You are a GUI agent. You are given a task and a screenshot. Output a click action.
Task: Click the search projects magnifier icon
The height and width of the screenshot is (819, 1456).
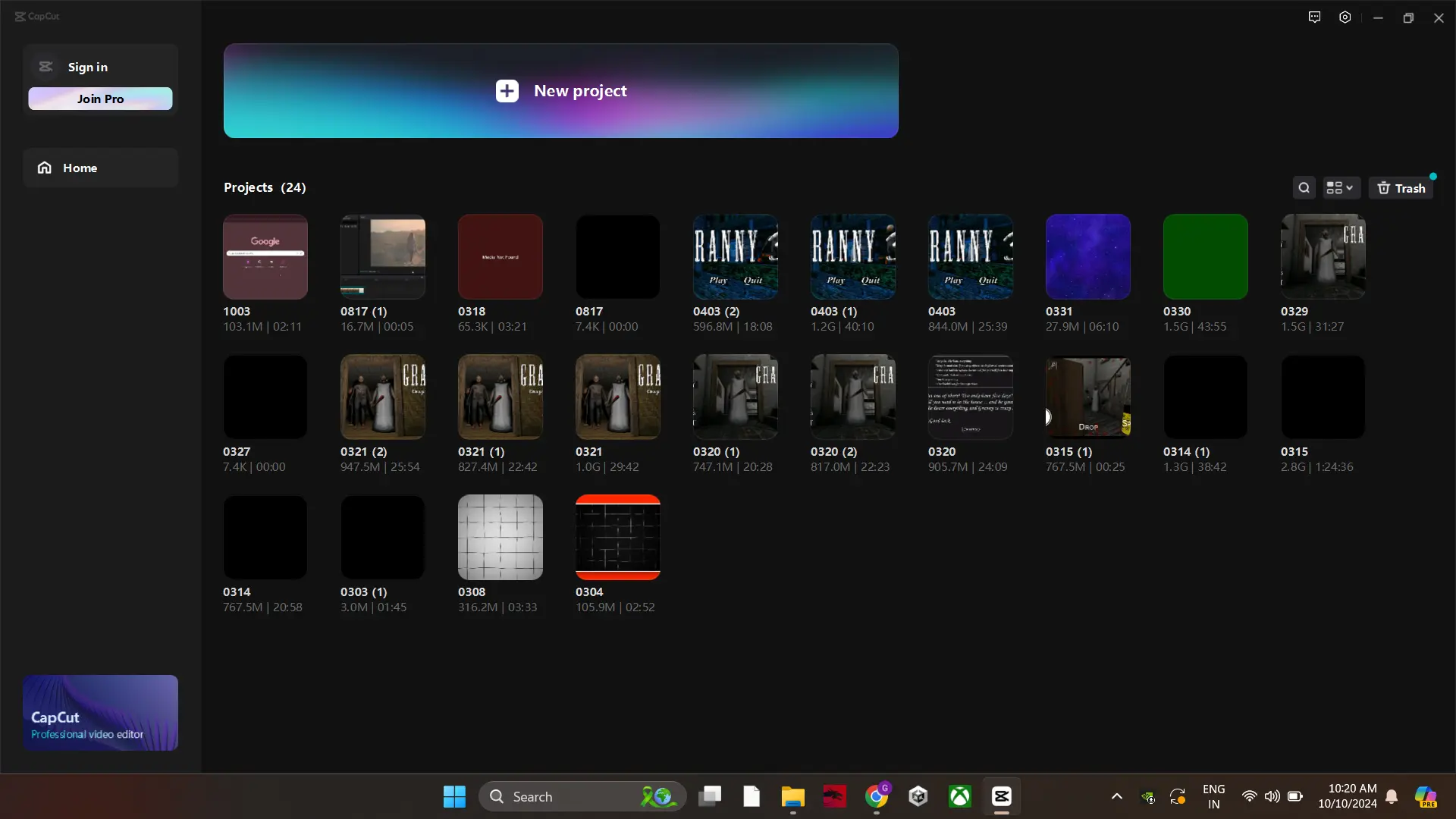1304,188
